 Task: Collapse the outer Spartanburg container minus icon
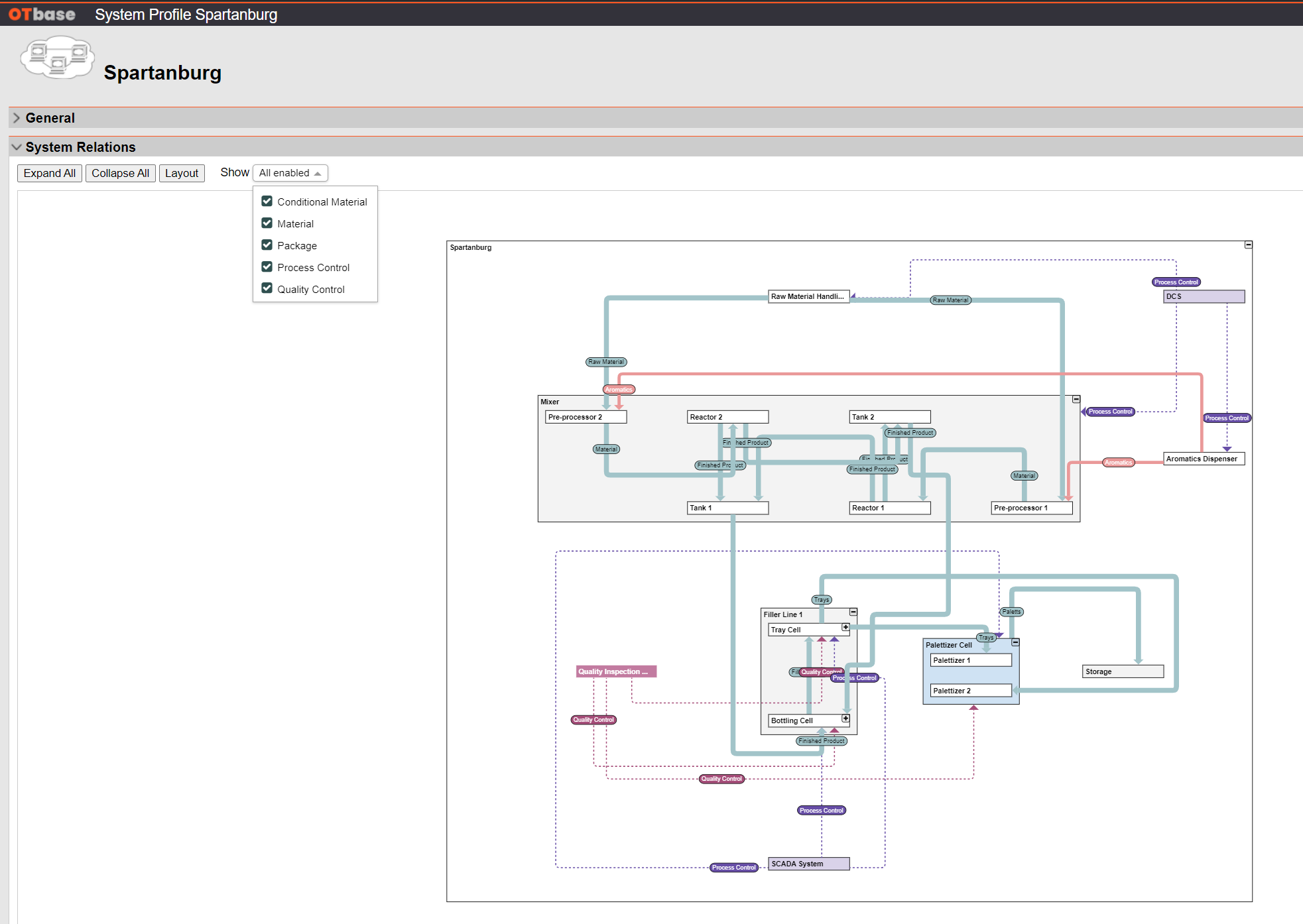tap(1249, 245)
